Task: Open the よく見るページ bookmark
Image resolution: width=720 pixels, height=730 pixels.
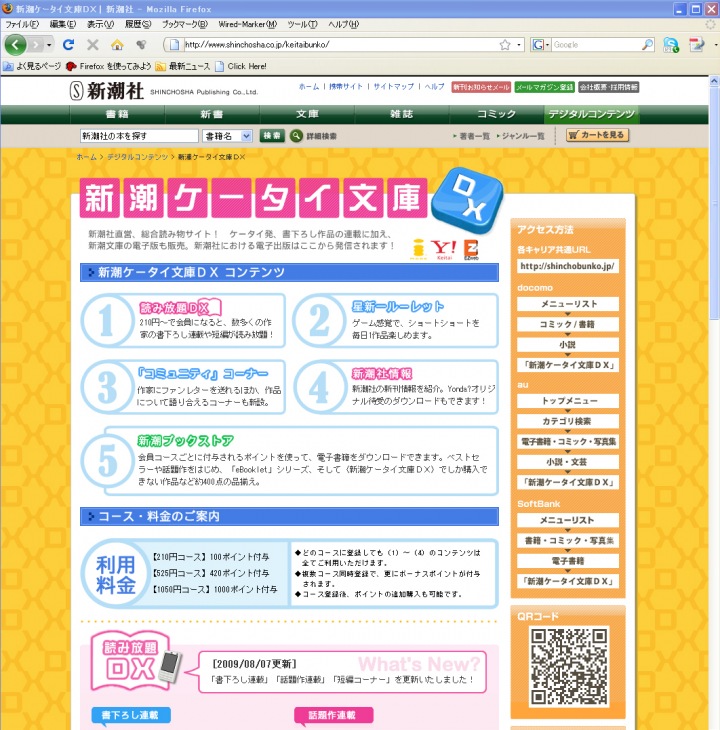Action: (32, 67)
